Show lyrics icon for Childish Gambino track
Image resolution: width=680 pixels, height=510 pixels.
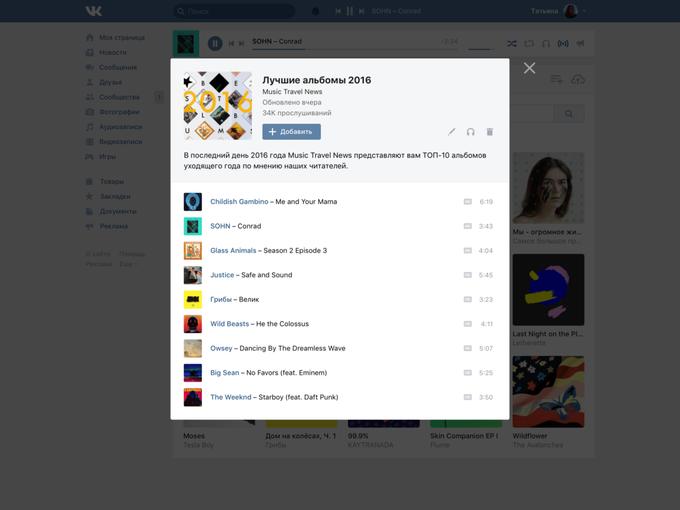click(x=468, y=202)
